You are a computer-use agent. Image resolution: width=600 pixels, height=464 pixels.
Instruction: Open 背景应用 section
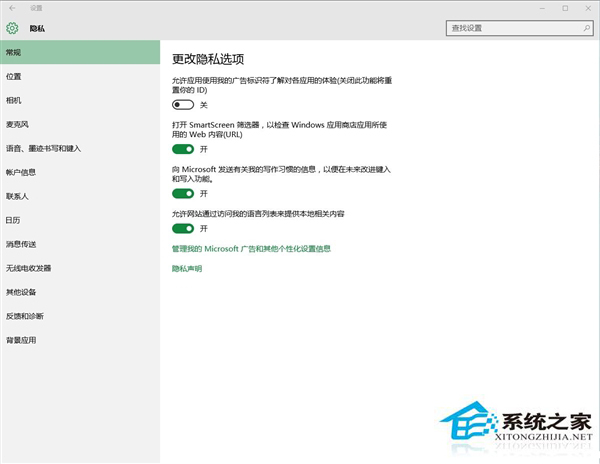[x=80, y=340]
